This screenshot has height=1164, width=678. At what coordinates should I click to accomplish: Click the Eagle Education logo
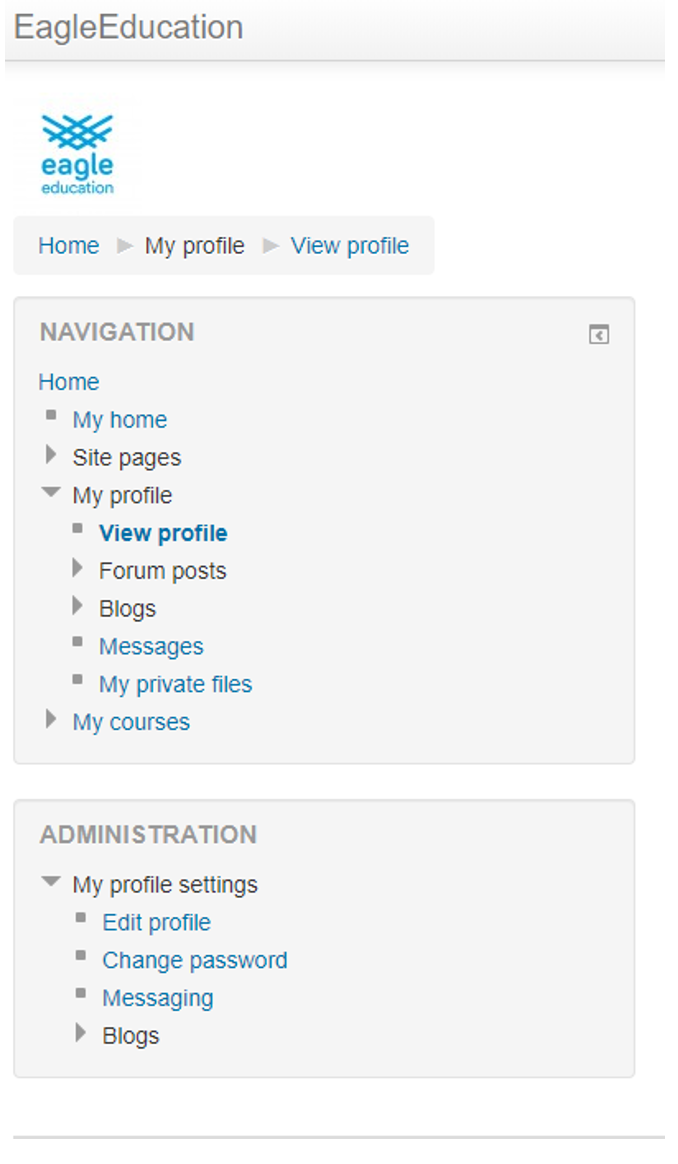[77, 153]
